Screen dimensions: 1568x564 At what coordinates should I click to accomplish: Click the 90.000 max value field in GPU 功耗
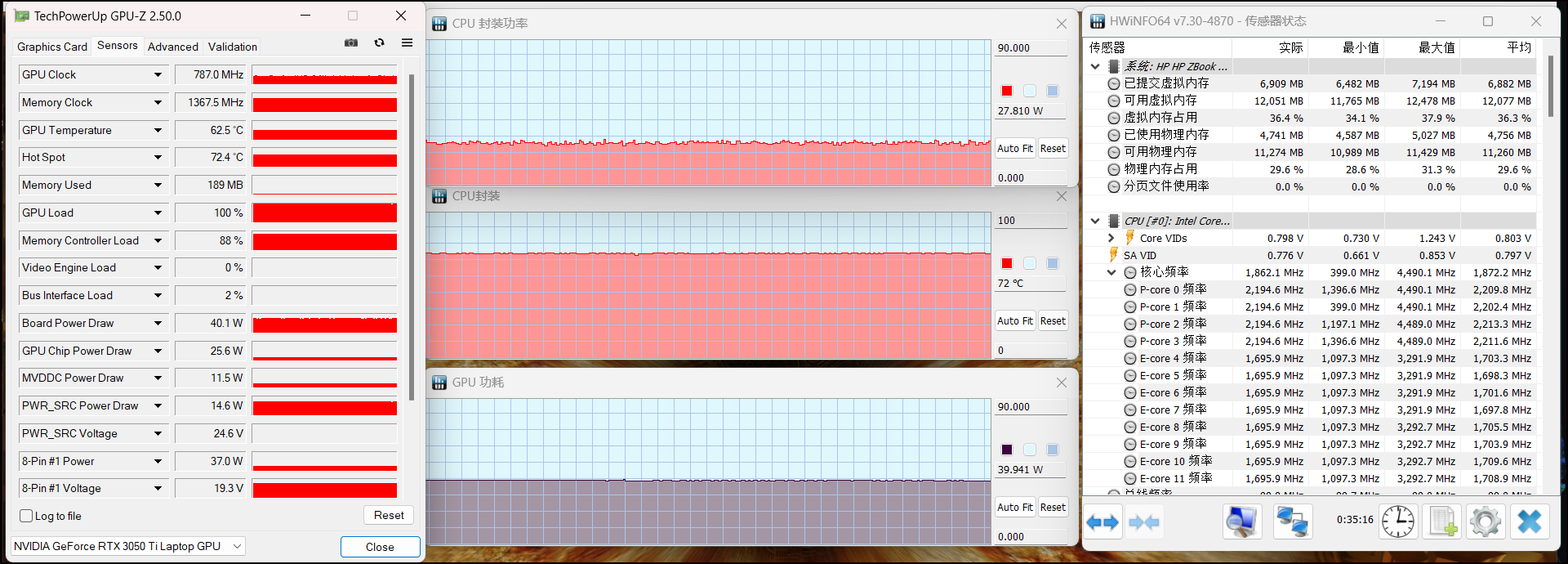pos(1030,407)
